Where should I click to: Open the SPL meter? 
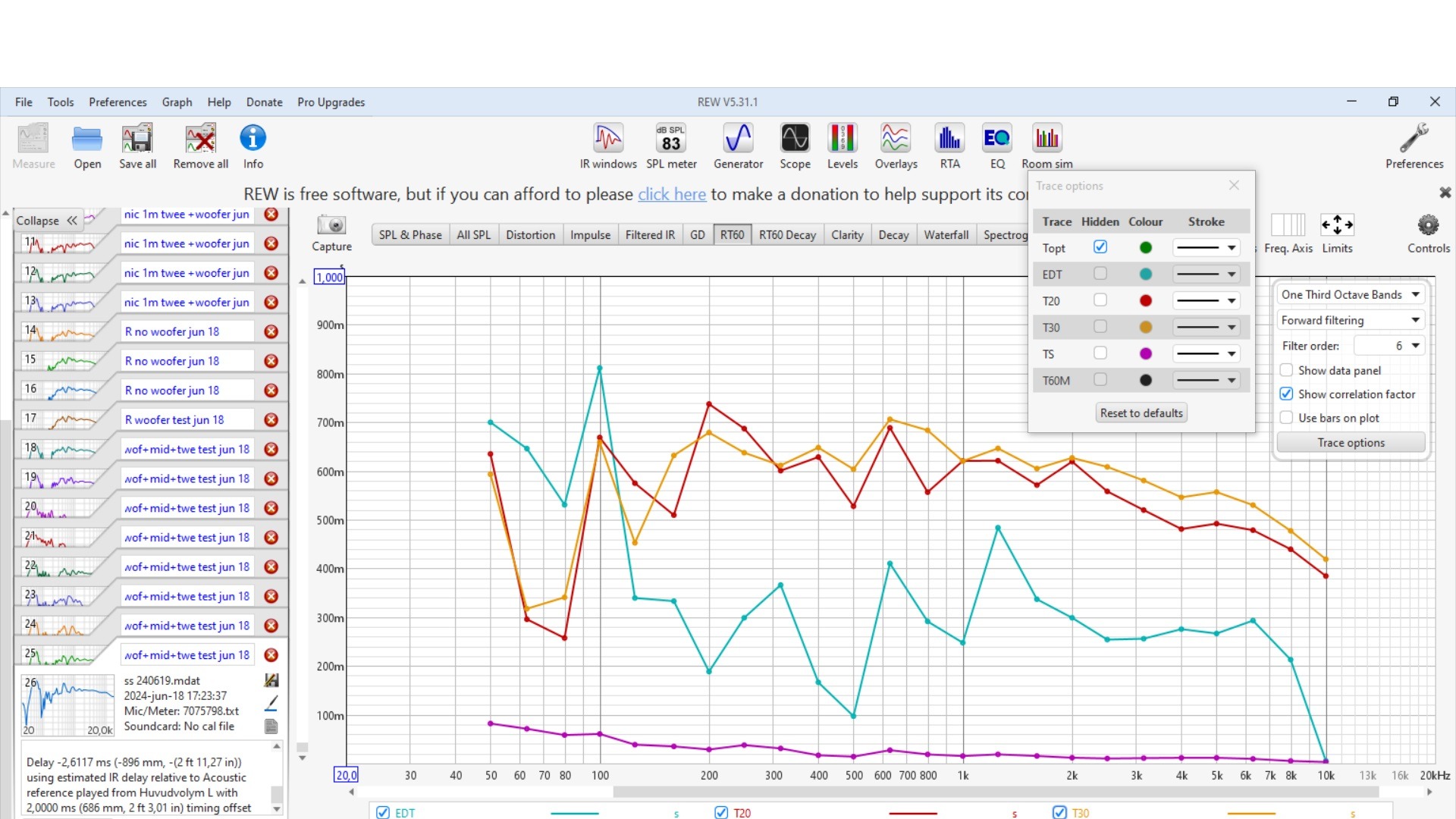point(671,146)
